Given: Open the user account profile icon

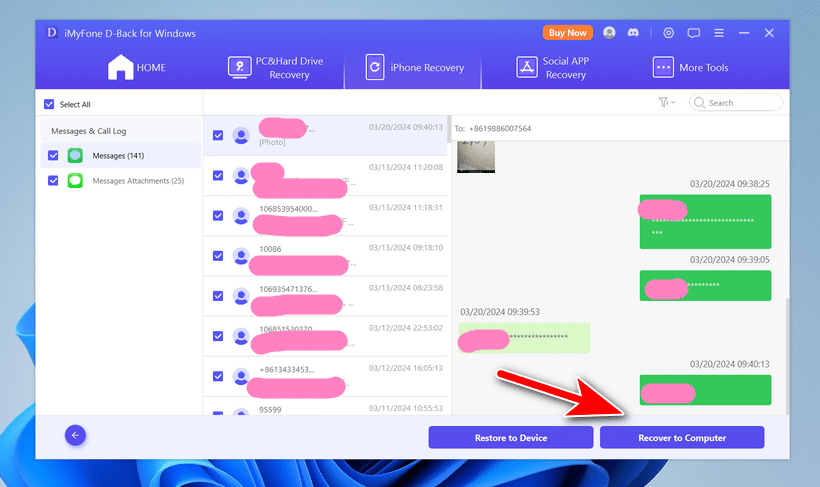Looking at the screenshot, I should 610,33.
